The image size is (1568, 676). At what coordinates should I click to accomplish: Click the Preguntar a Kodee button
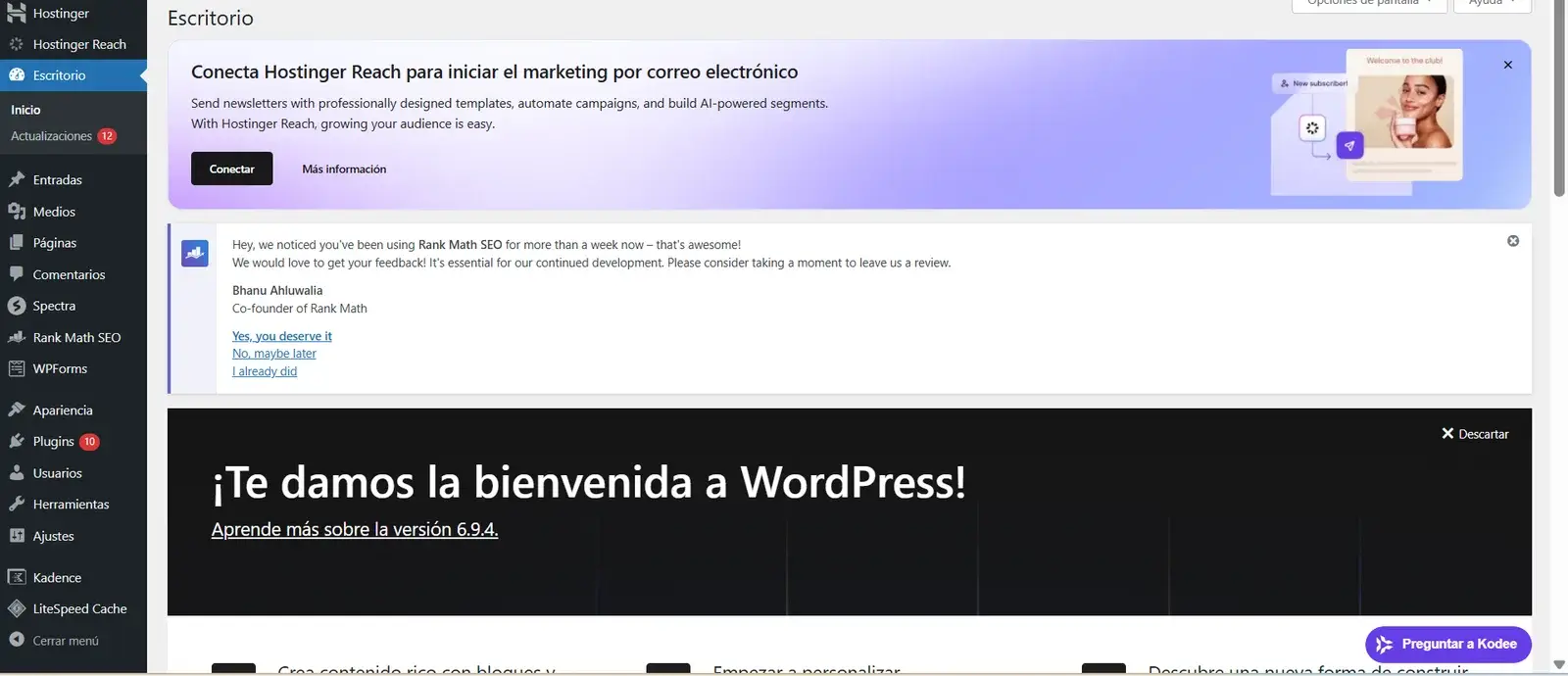[x=1448, y=644]
